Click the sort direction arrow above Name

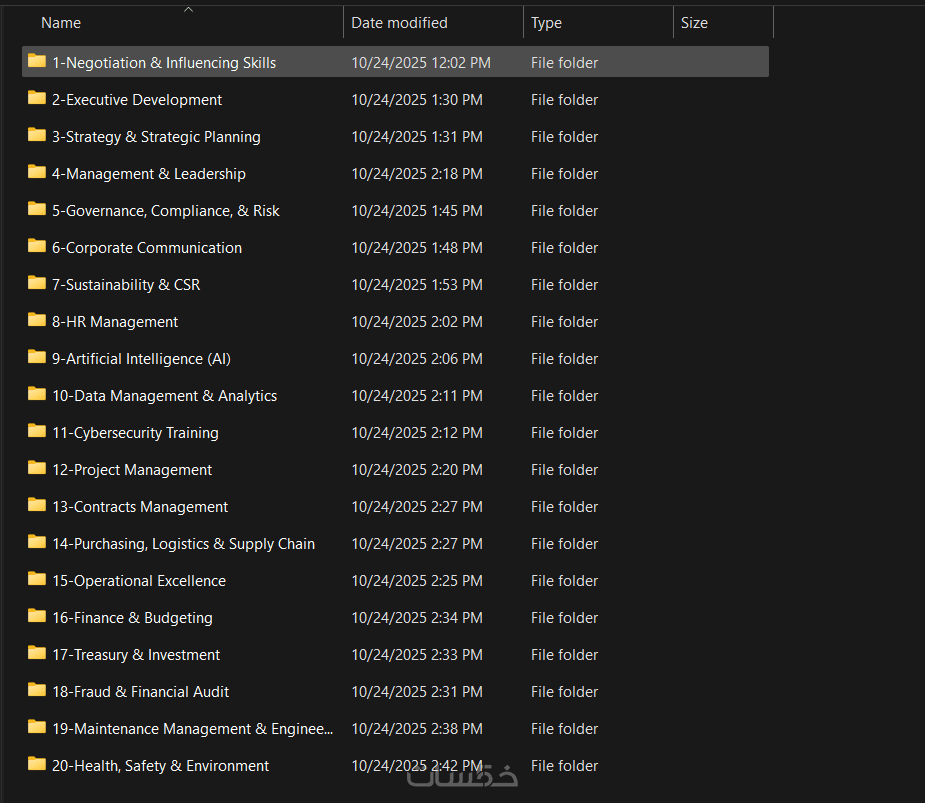click(x=188, y=10)
